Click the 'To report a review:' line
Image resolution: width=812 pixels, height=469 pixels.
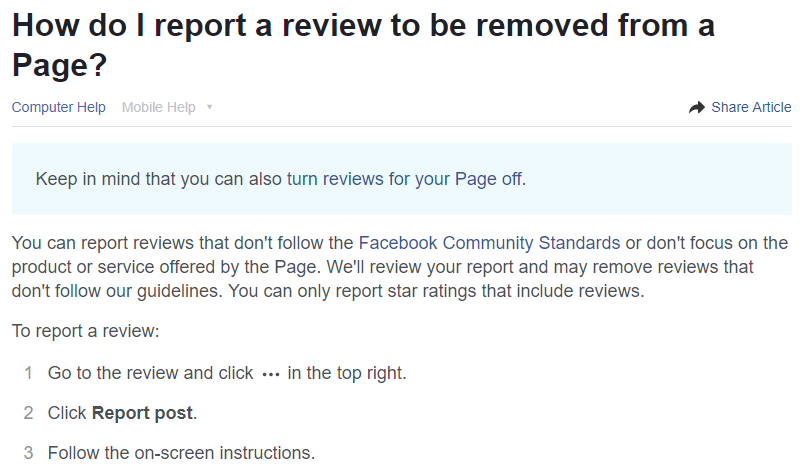click(85, 331)
